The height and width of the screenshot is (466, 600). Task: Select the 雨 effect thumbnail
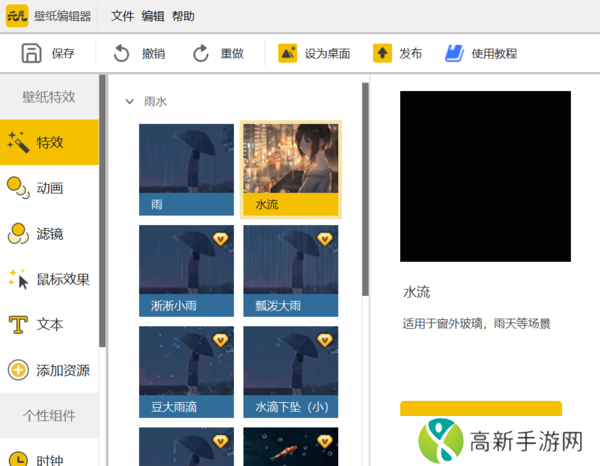pos(186,169)
